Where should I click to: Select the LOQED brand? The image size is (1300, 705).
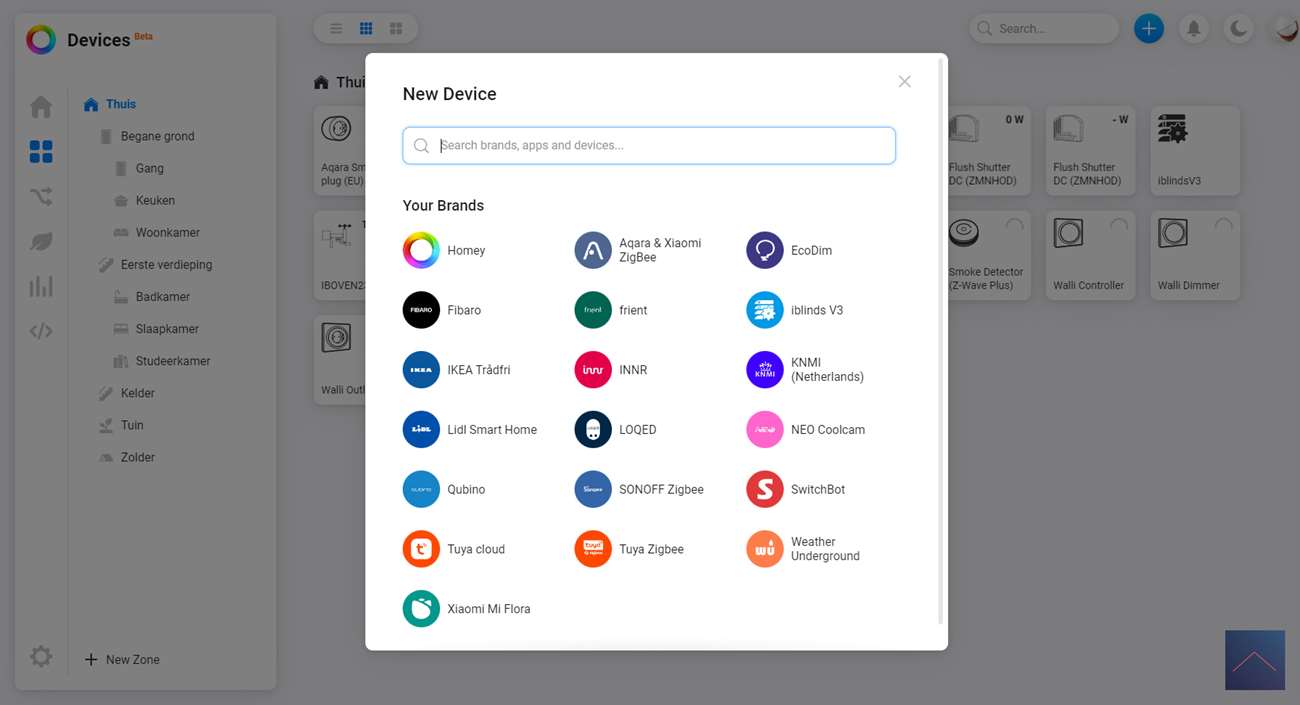[x=616, y=430]
